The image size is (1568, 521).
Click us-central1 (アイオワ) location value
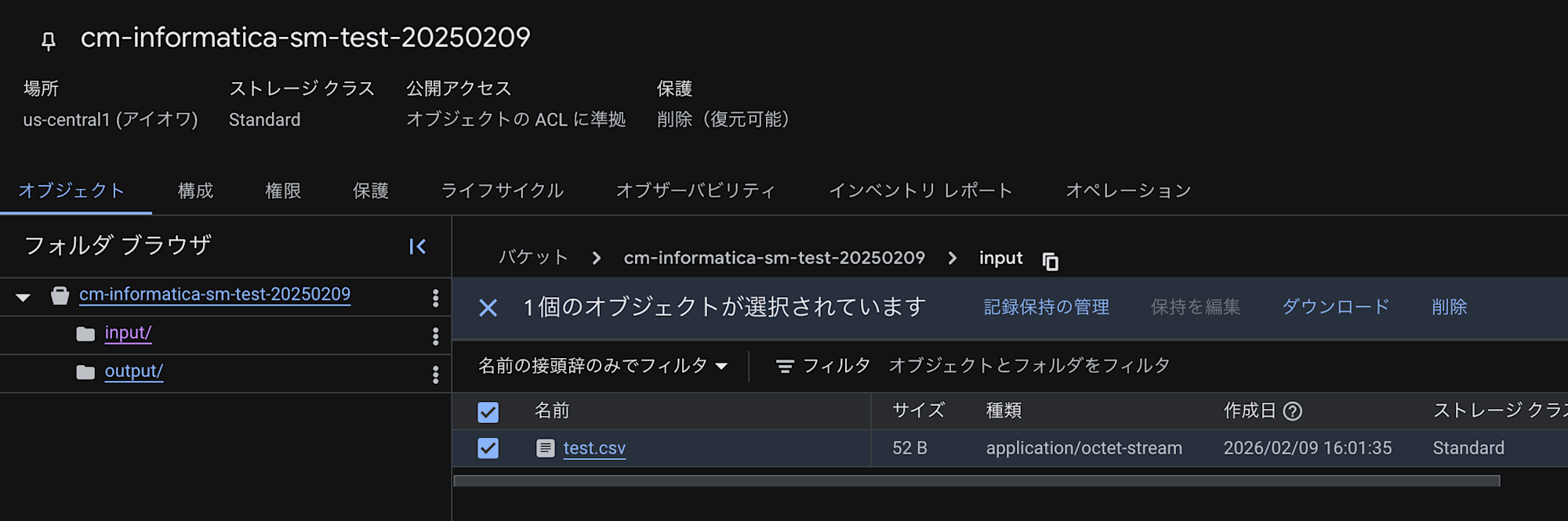pos(111,120)
